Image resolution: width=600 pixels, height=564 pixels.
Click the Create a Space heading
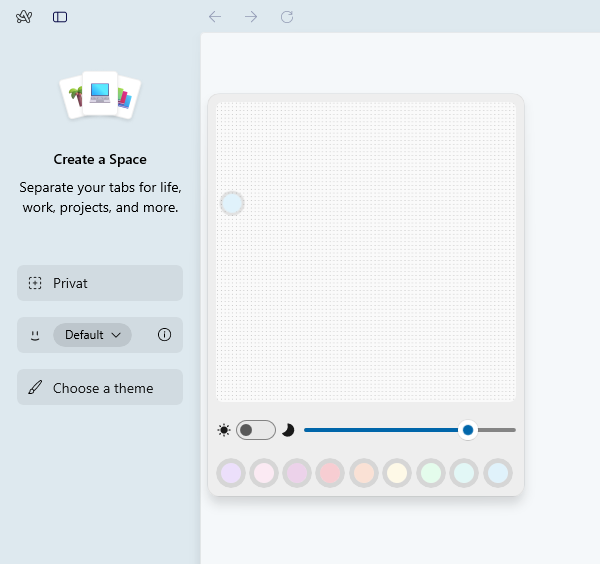[x=100, y=159]
